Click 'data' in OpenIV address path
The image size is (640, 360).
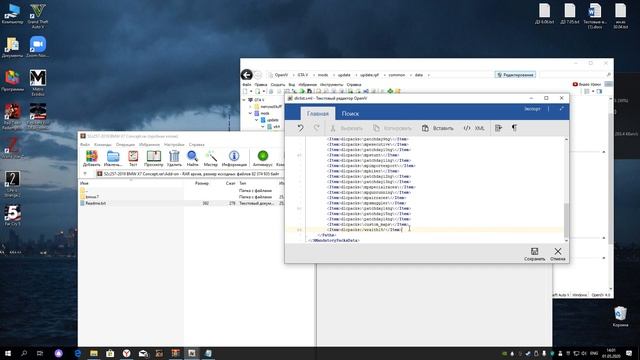419,75
